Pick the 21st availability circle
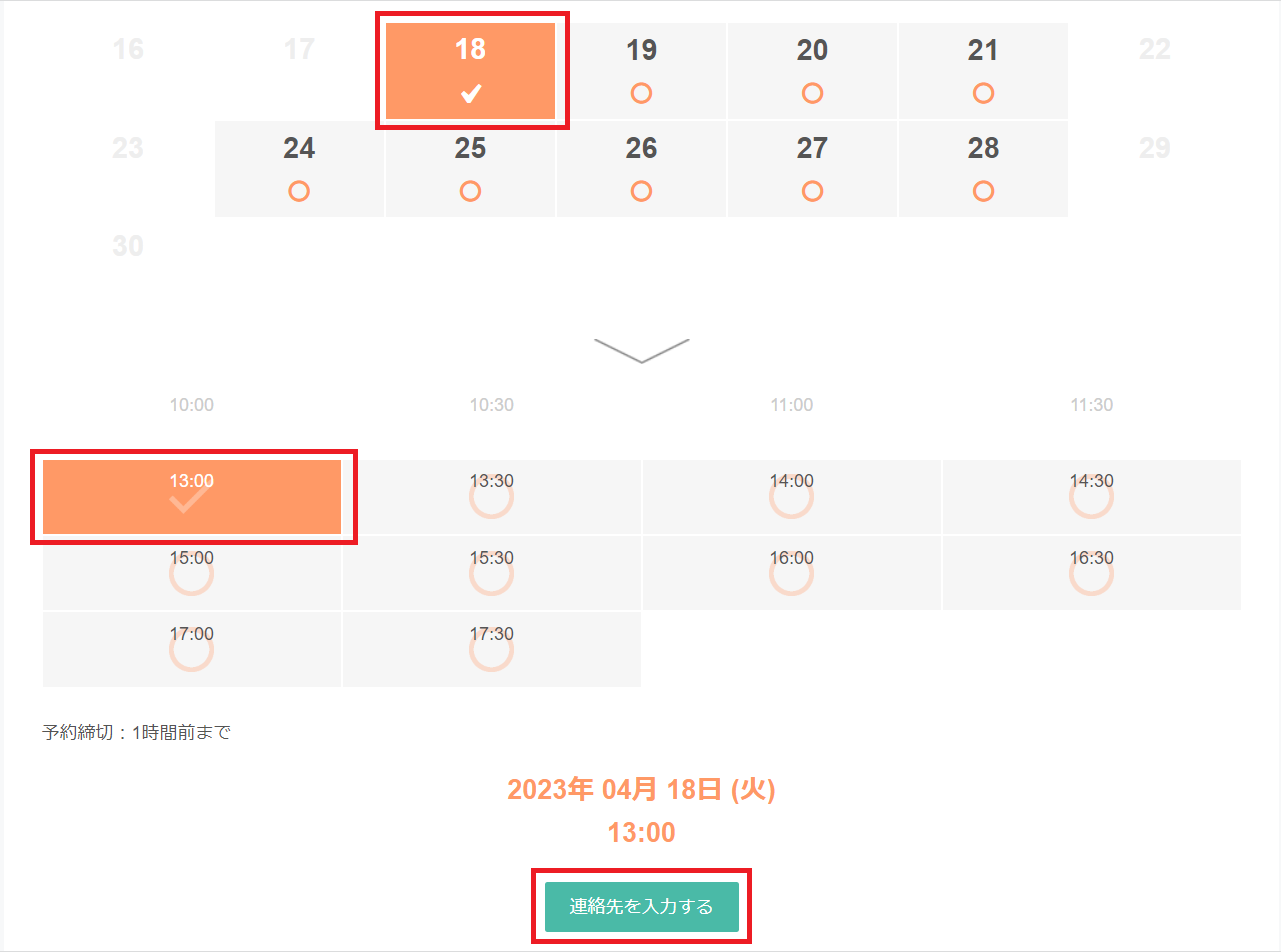This screenshot has height=952, width=1281. coord(983,93)
